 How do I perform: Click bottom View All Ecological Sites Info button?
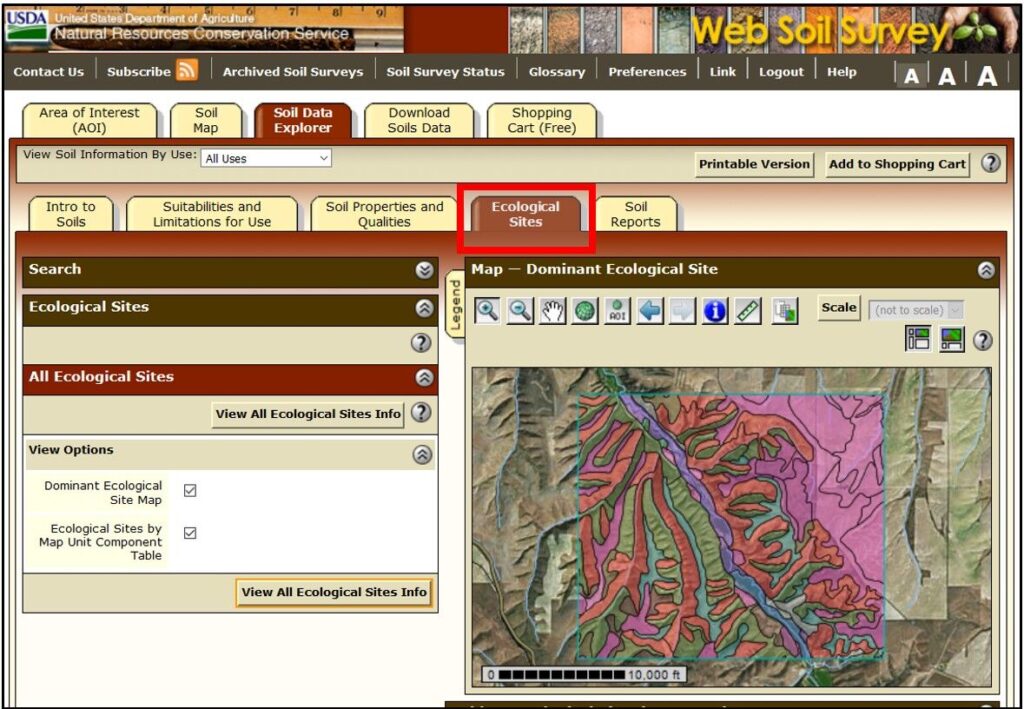coord(334,593)
